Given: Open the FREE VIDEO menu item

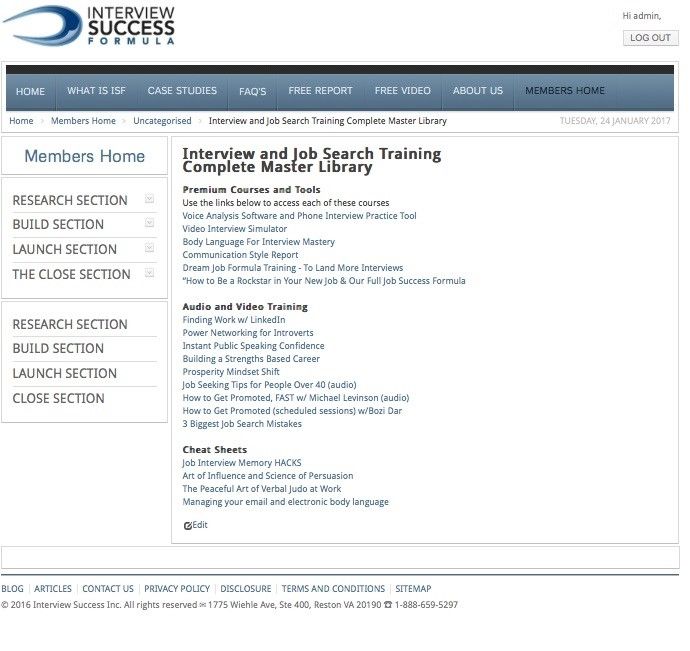Looking at the screenshot, I should (x=402, y=91).
